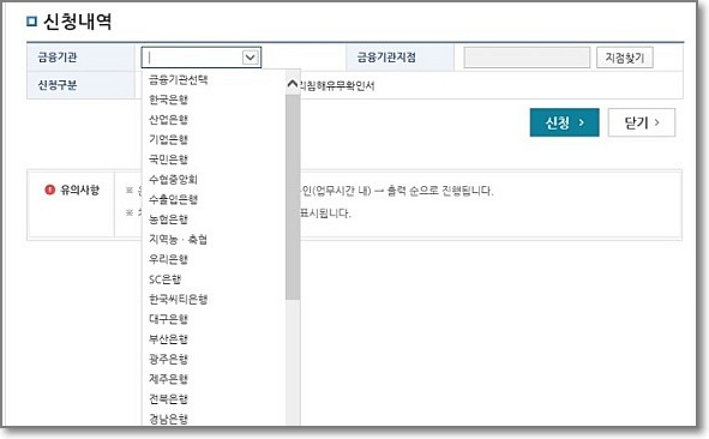
Task: Click the bank list scrollbar thumb
Action: [x=293, y=197]
